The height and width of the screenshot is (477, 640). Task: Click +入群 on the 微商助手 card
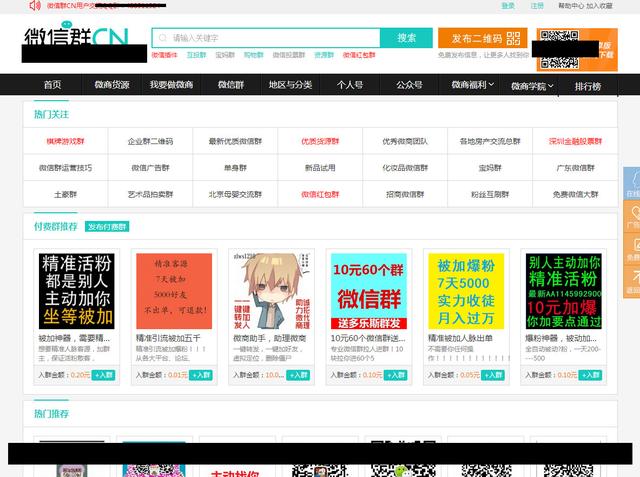point(298,375)
